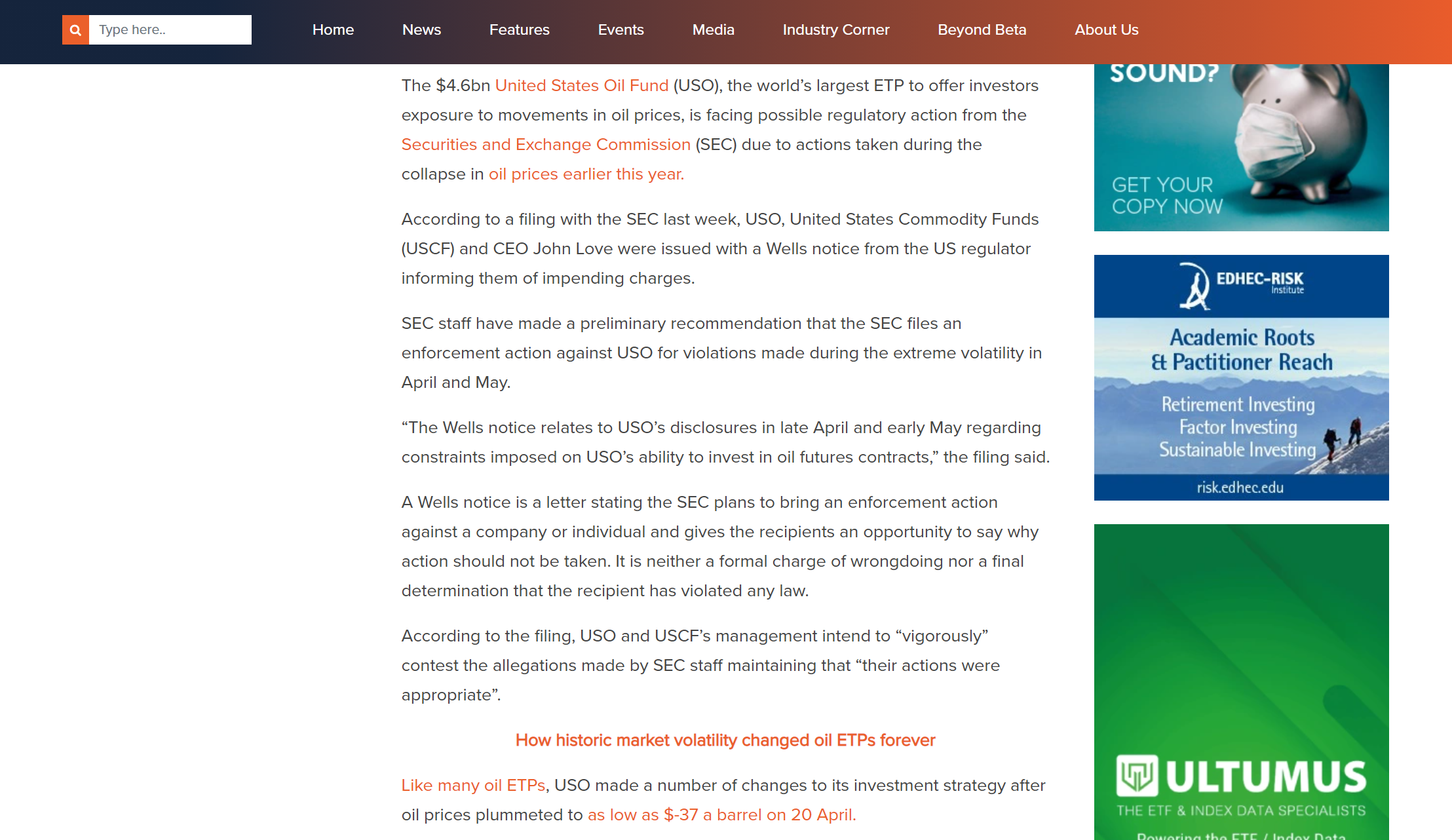Open 'oil prices earlier this year' link
Image resolution: width=1452 pixels, height=840 pixels.
pyautogui.click(x=586, y=174)
